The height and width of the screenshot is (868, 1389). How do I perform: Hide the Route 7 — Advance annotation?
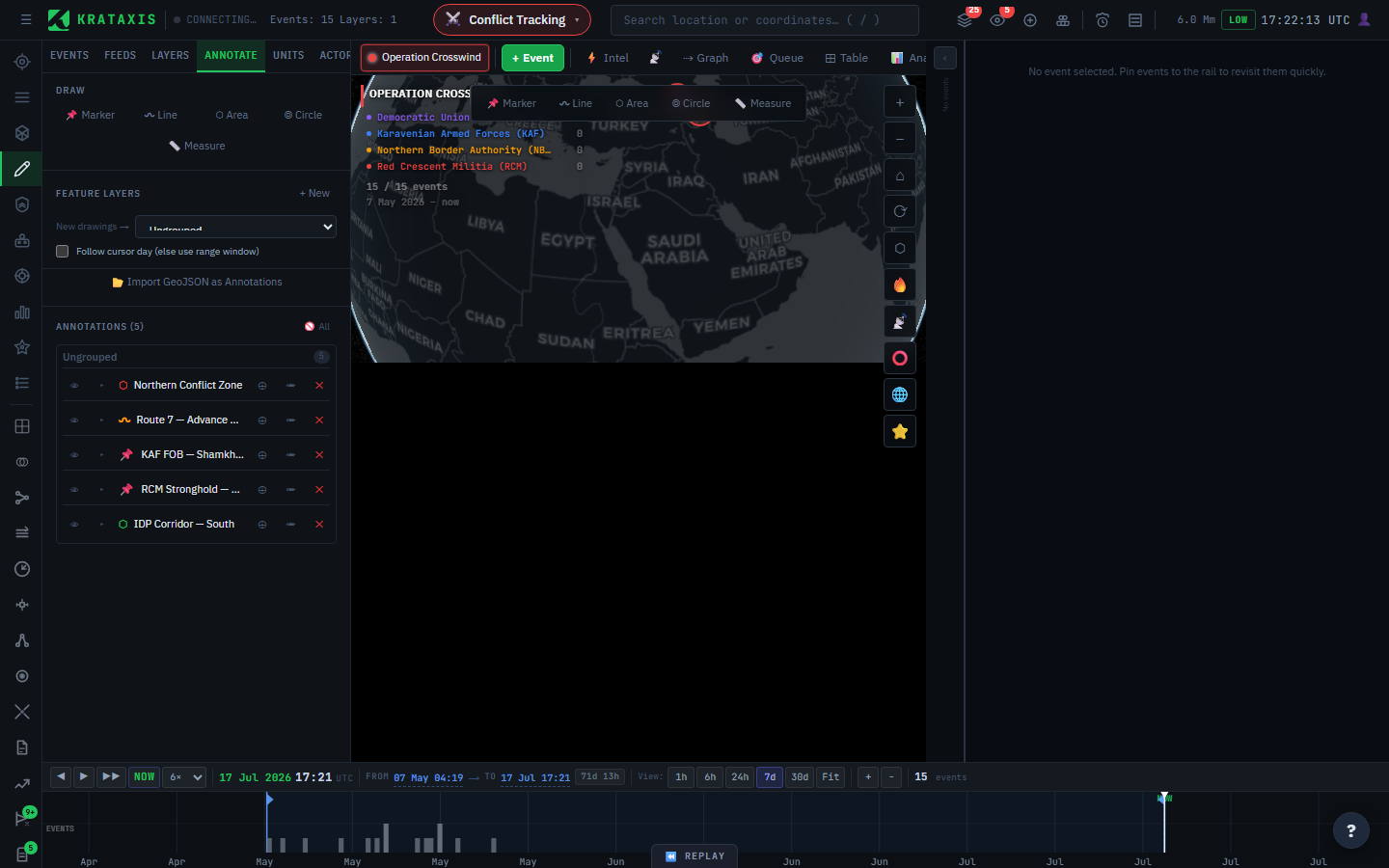(x=74, y=420)
